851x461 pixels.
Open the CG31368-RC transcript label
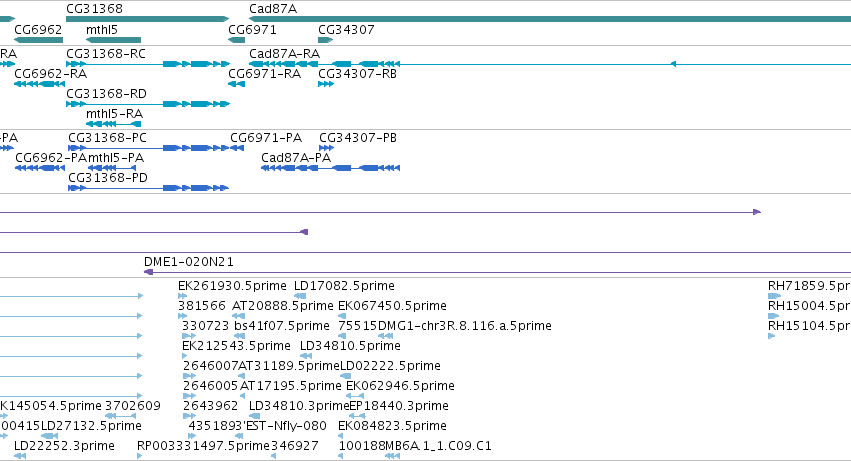click(x=106, y=54)
